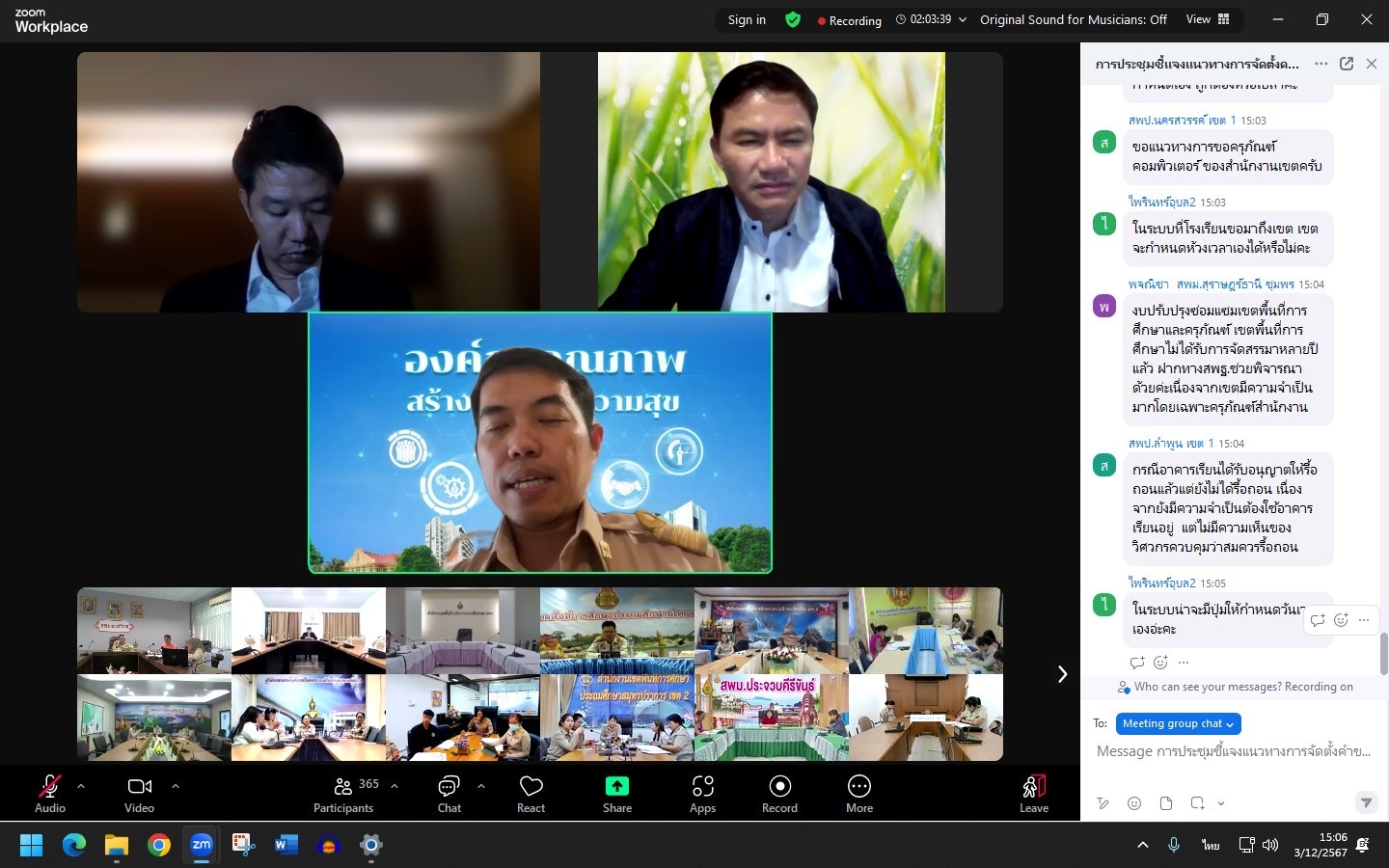Open the text formatting icon in chat
This screenshot has height=868, width=1389.
click(x=1103, y=803)
